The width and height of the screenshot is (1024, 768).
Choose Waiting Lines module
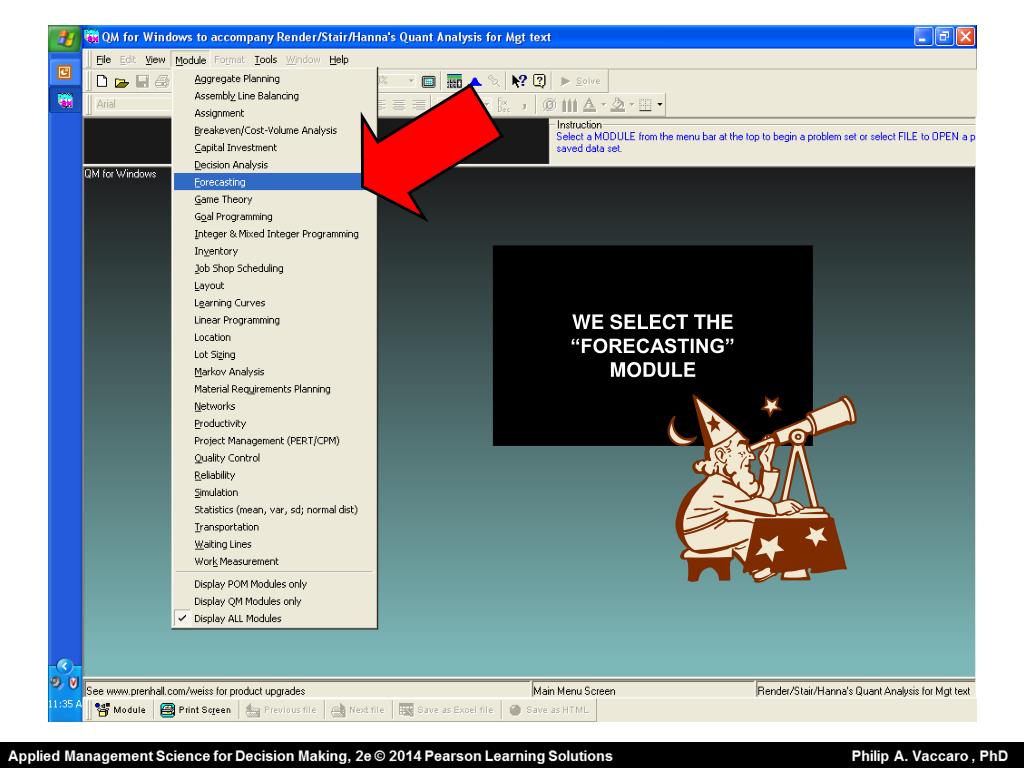(222, 544)
